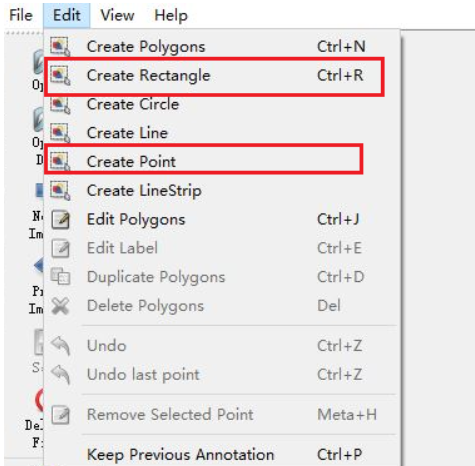Click the Create Circle menu icon
Image resolution: width=475 pixels, height=466 pixels.
click(60, 105)
